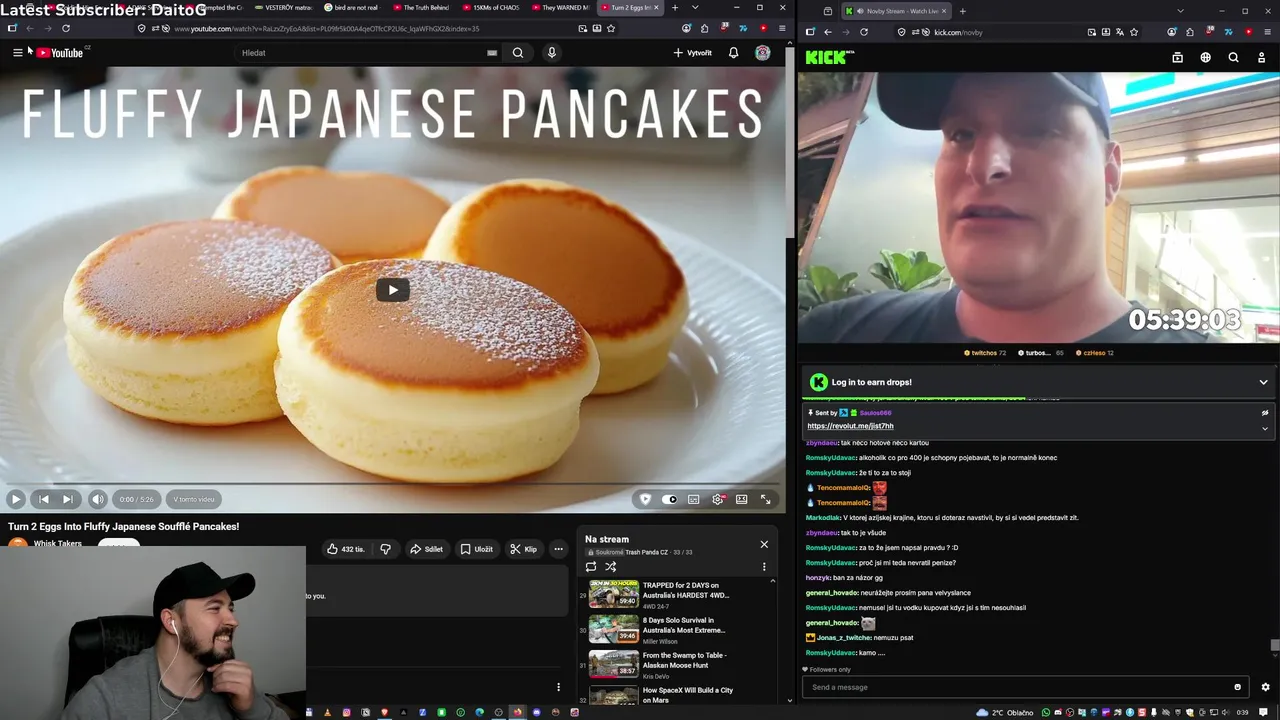Viewport: 1280px width, 720px height.
Task: Dislike the Japanese pancakes video
Action: pyautogui.click(x=385, y=549)
